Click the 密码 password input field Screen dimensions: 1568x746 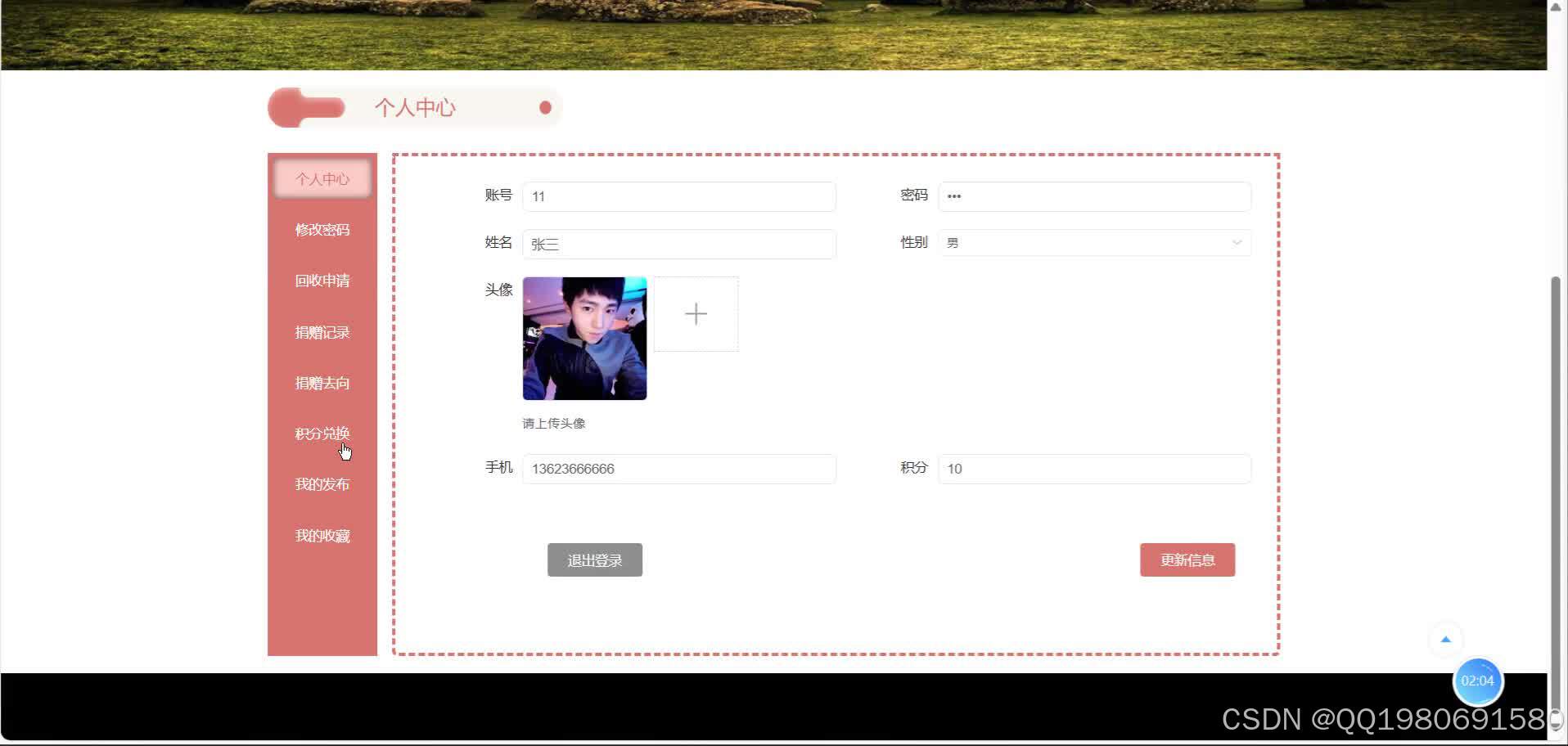click(1094, 196)
